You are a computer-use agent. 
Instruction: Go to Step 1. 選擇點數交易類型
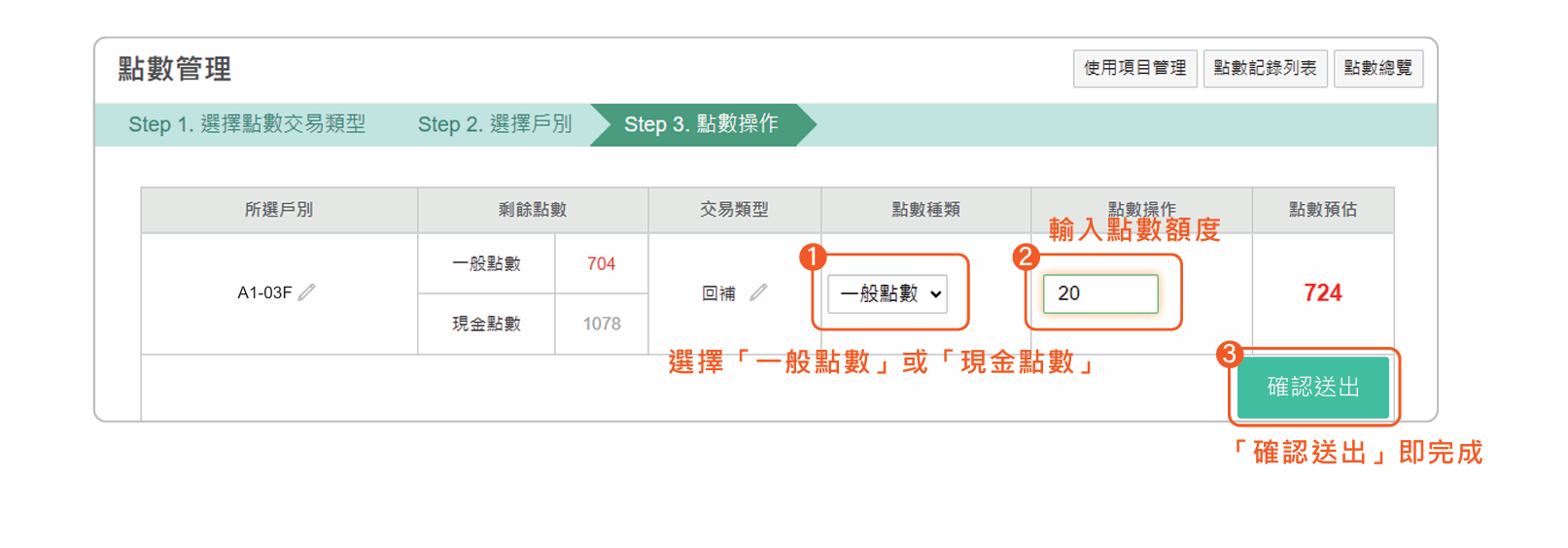(x=247, y=124)
